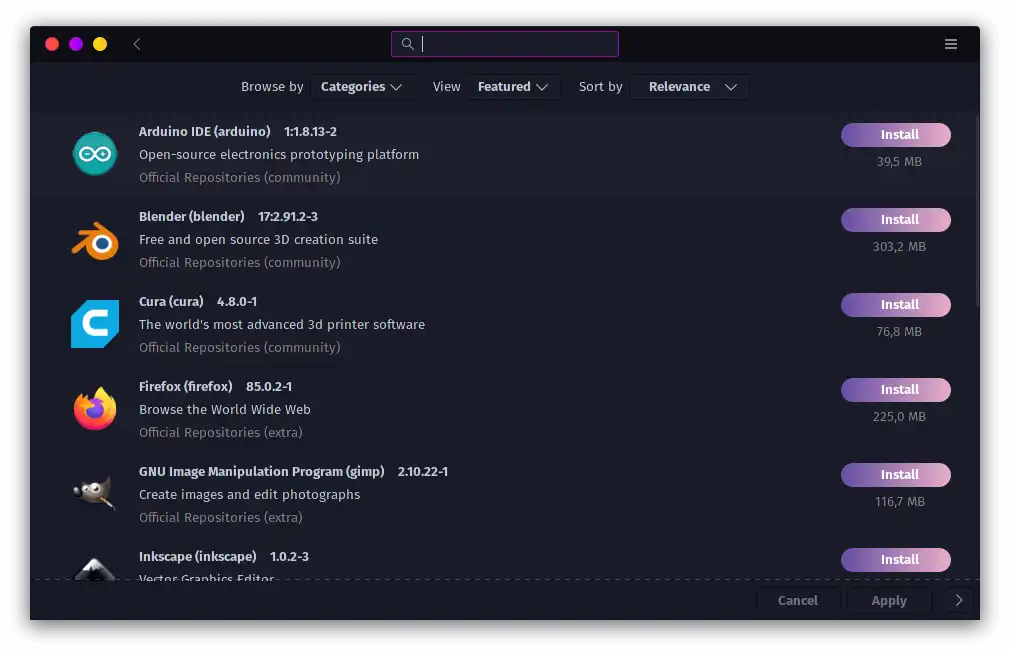Install the Blender package
Viewport: 1010px width, 654px height.
click(x=896, y=220)
